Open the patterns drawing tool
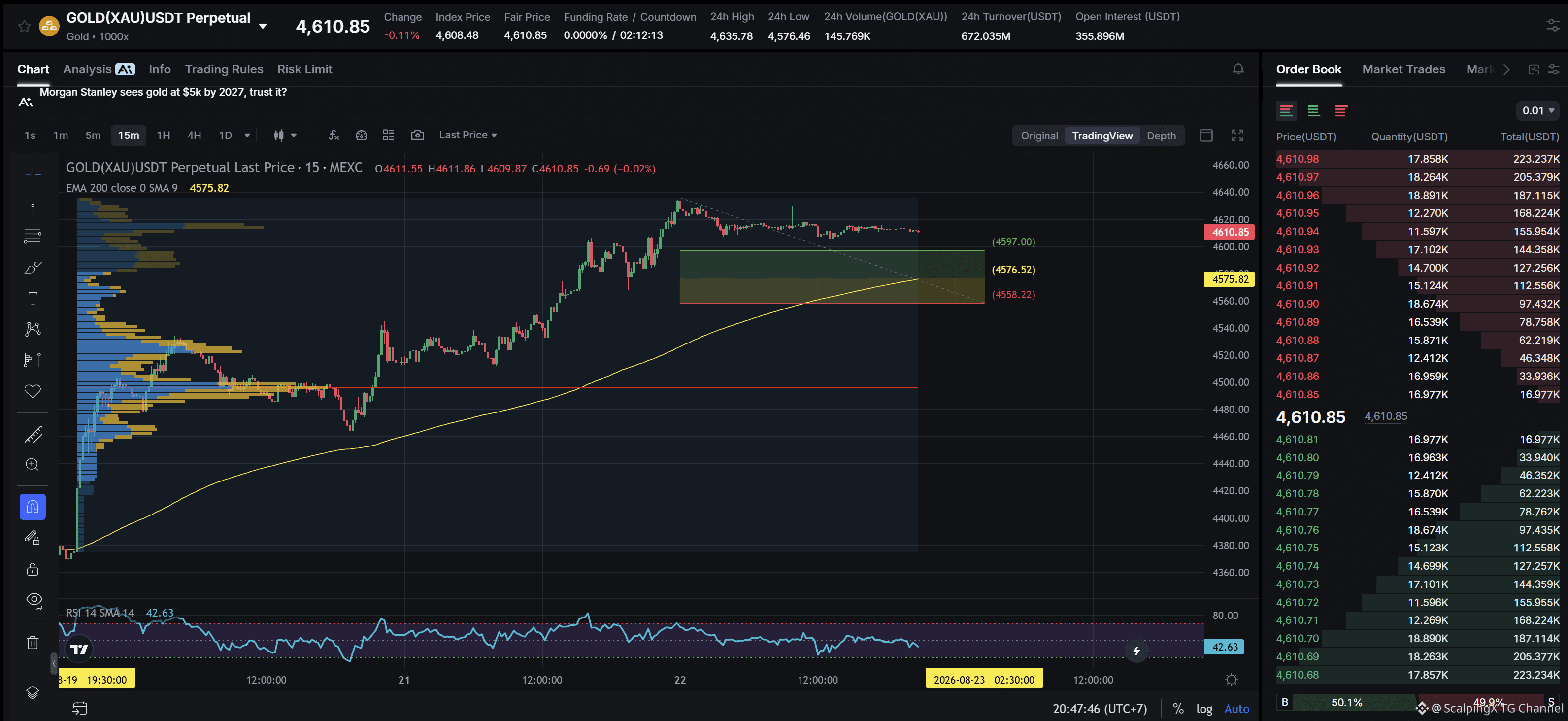This screenshot has width=1568, height=721. click(33, 329)
